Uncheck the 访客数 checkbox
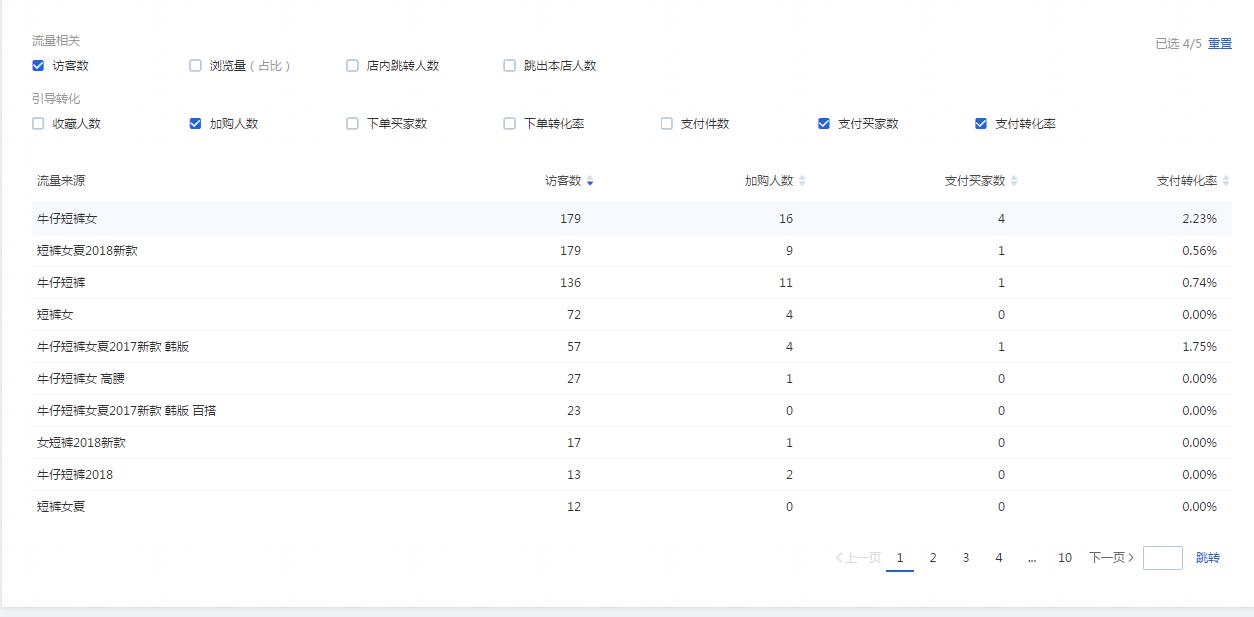Viewport: 1254px width, 617px height. click(38, 66)
